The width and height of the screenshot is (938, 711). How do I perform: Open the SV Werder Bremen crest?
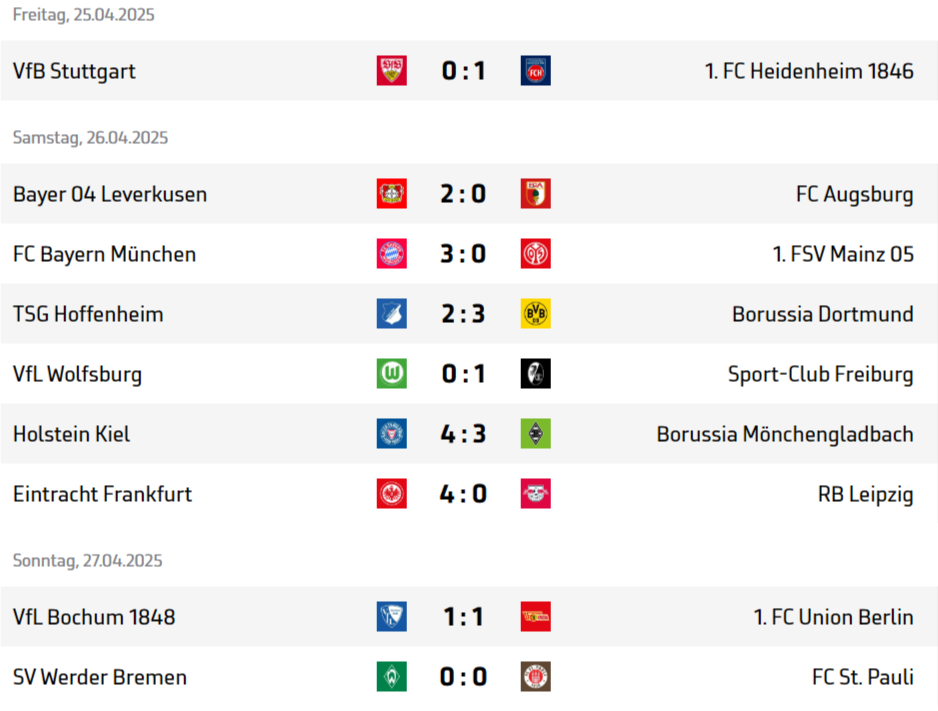(391, 676)
